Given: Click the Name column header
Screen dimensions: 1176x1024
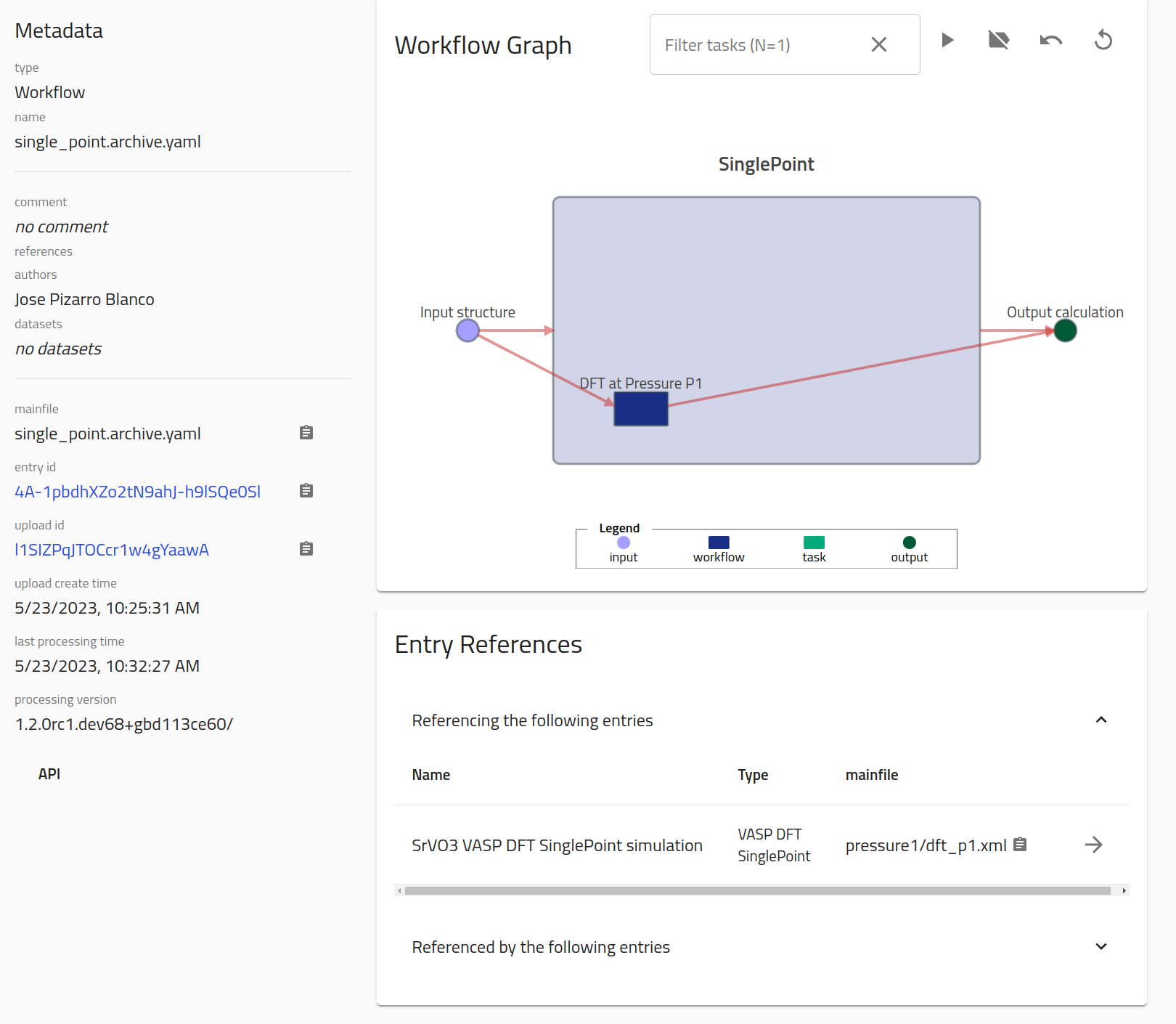Looking at the screenshot, I should pos(431,775).
